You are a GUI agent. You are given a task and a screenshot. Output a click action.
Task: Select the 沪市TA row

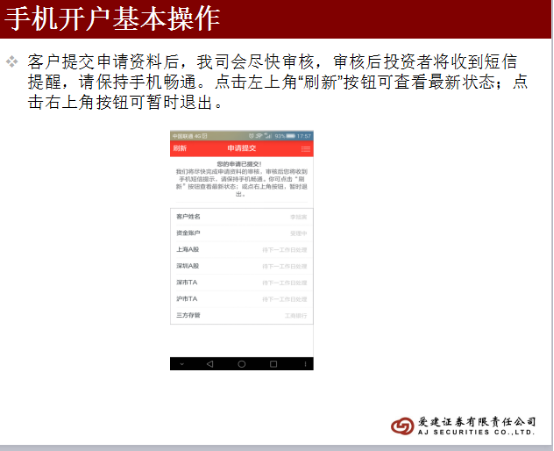pos(242,299)
